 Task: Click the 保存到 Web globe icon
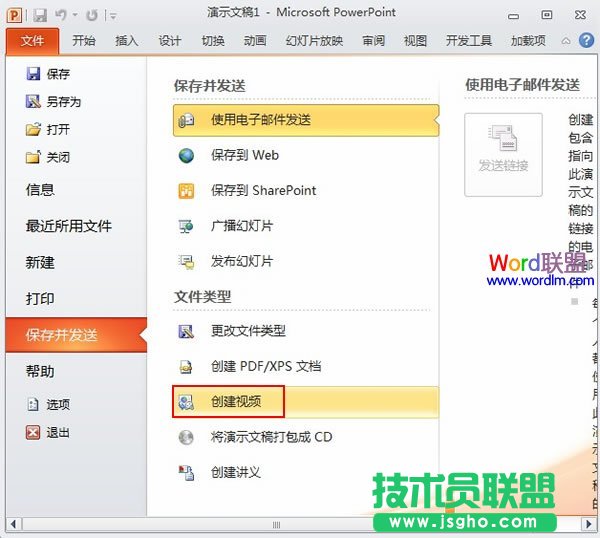point(186,155)
